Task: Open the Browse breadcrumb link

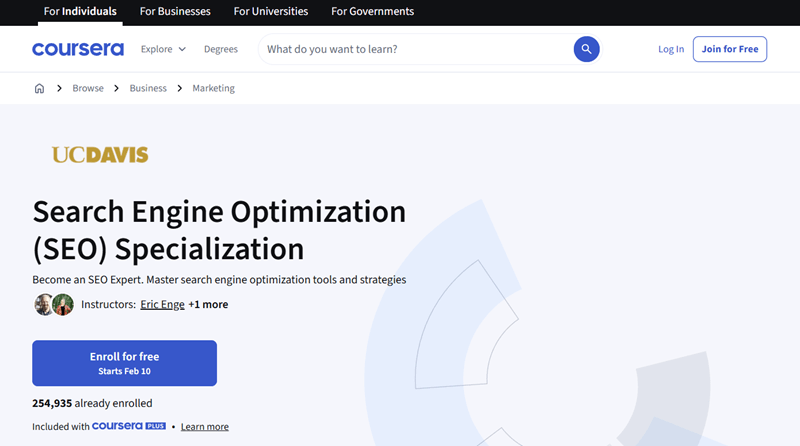Action: tap(88, 88)
